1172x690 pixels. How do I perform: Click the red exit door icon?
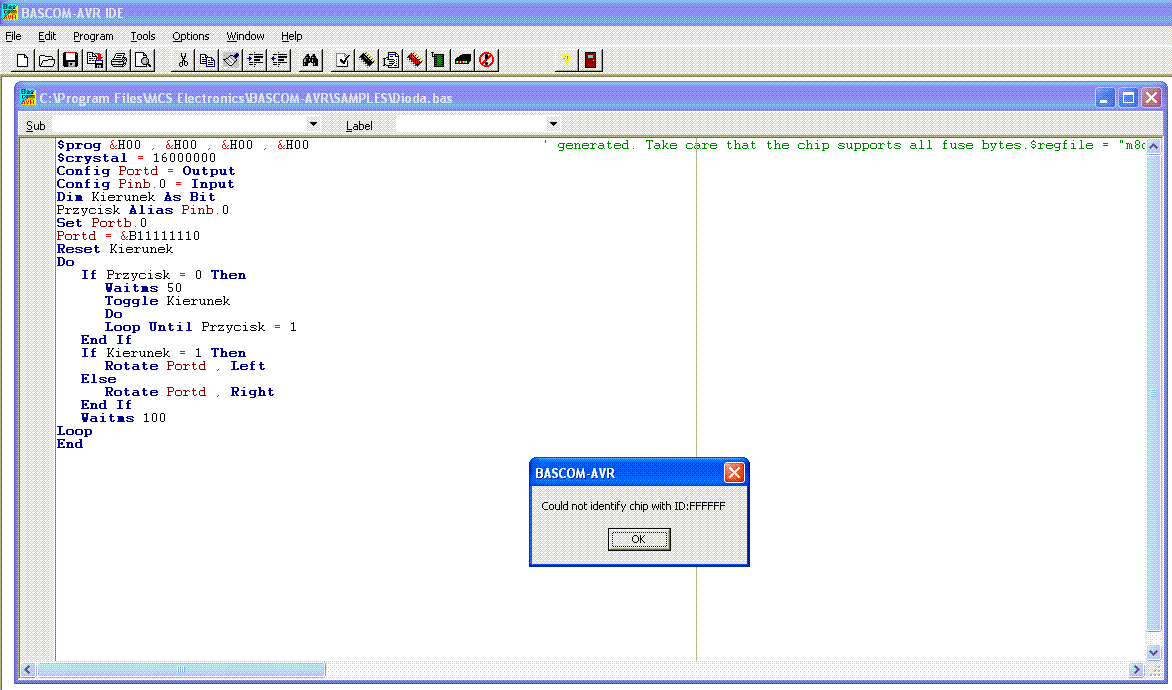click(591, 60)
